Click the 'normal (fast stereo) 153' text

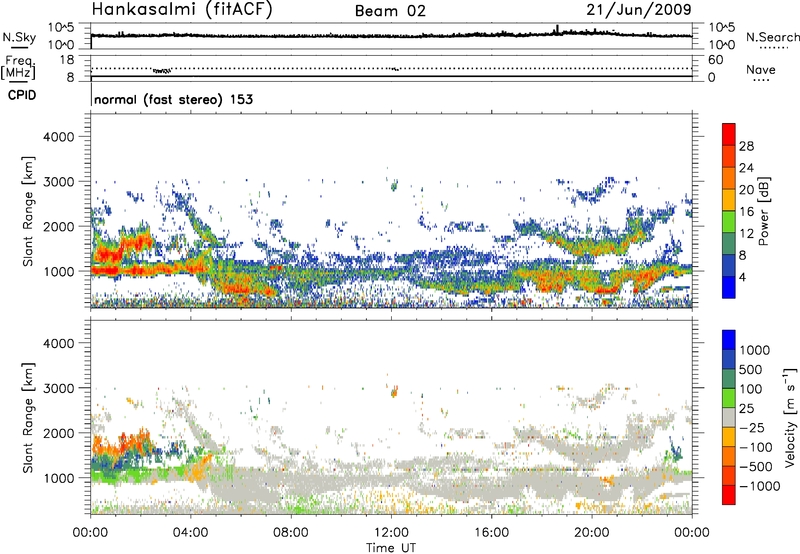(x=173, y=99)
